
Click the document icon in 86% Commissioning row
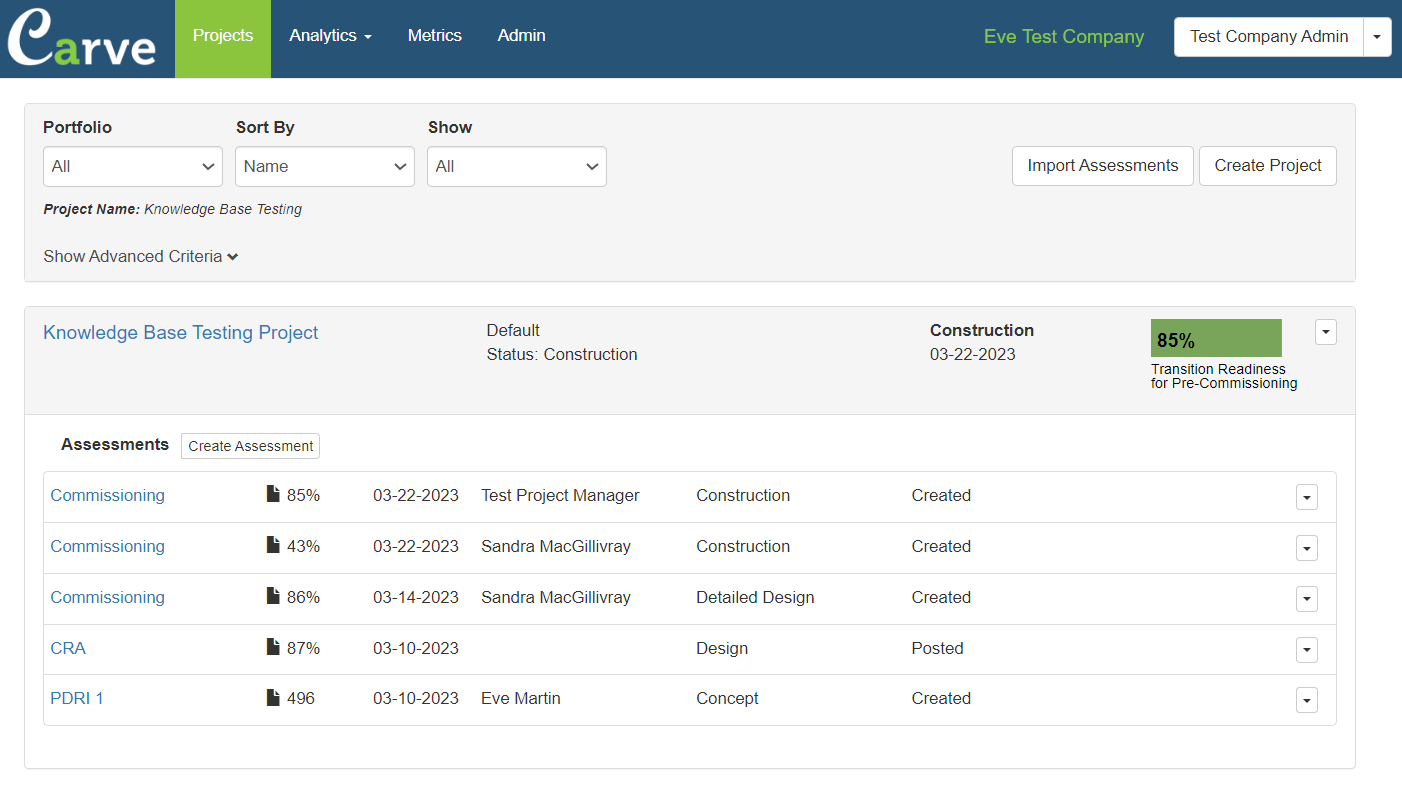(273, 596)
